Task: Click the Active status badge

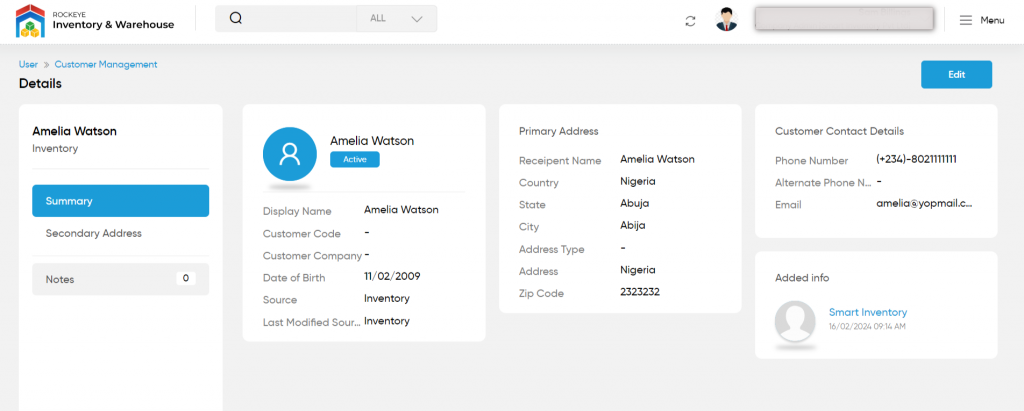Action: (x=355, y=159)
